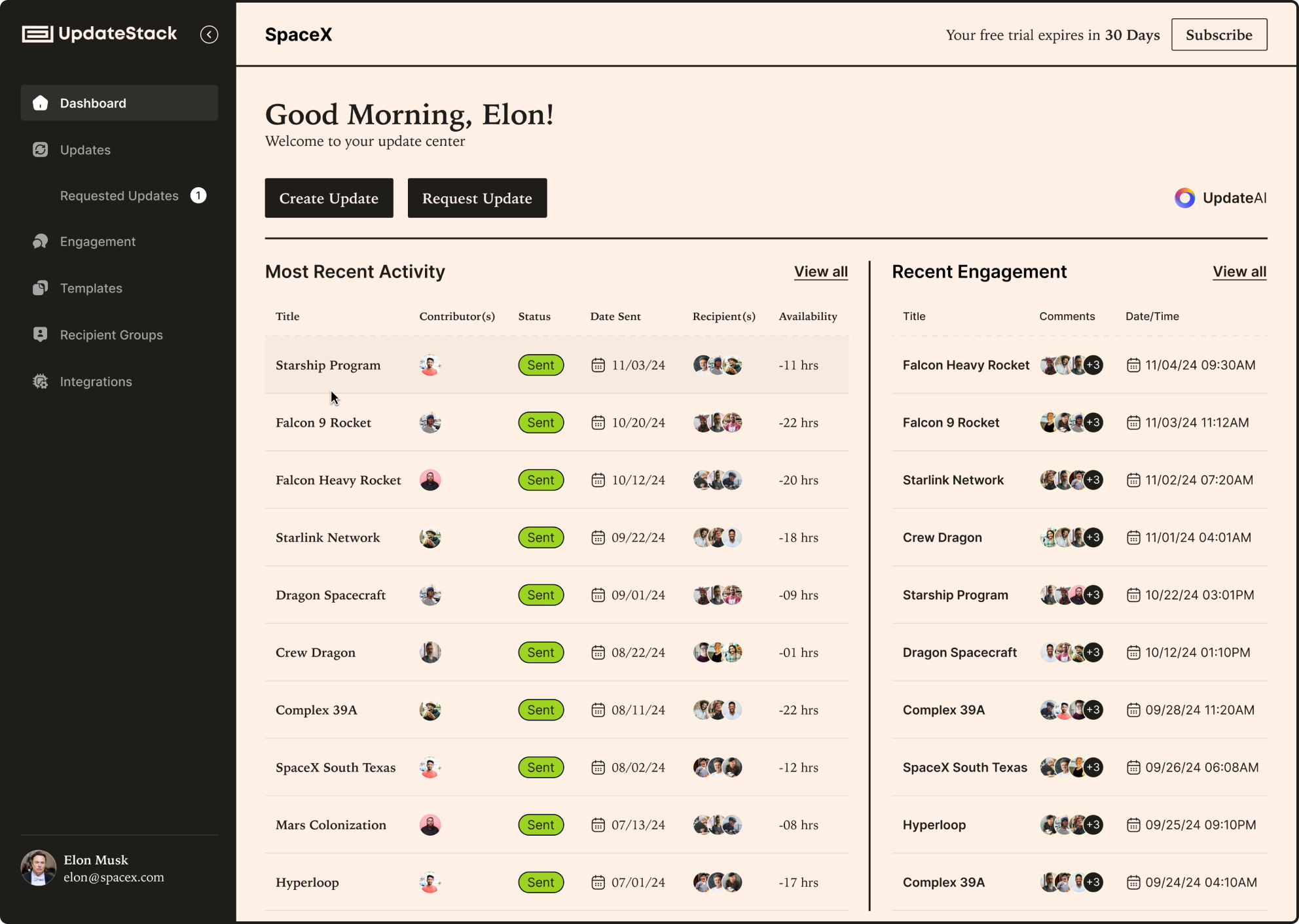
Task: Open Complex 39A engagement dated 09/24/24
Action: [1080, 883]
